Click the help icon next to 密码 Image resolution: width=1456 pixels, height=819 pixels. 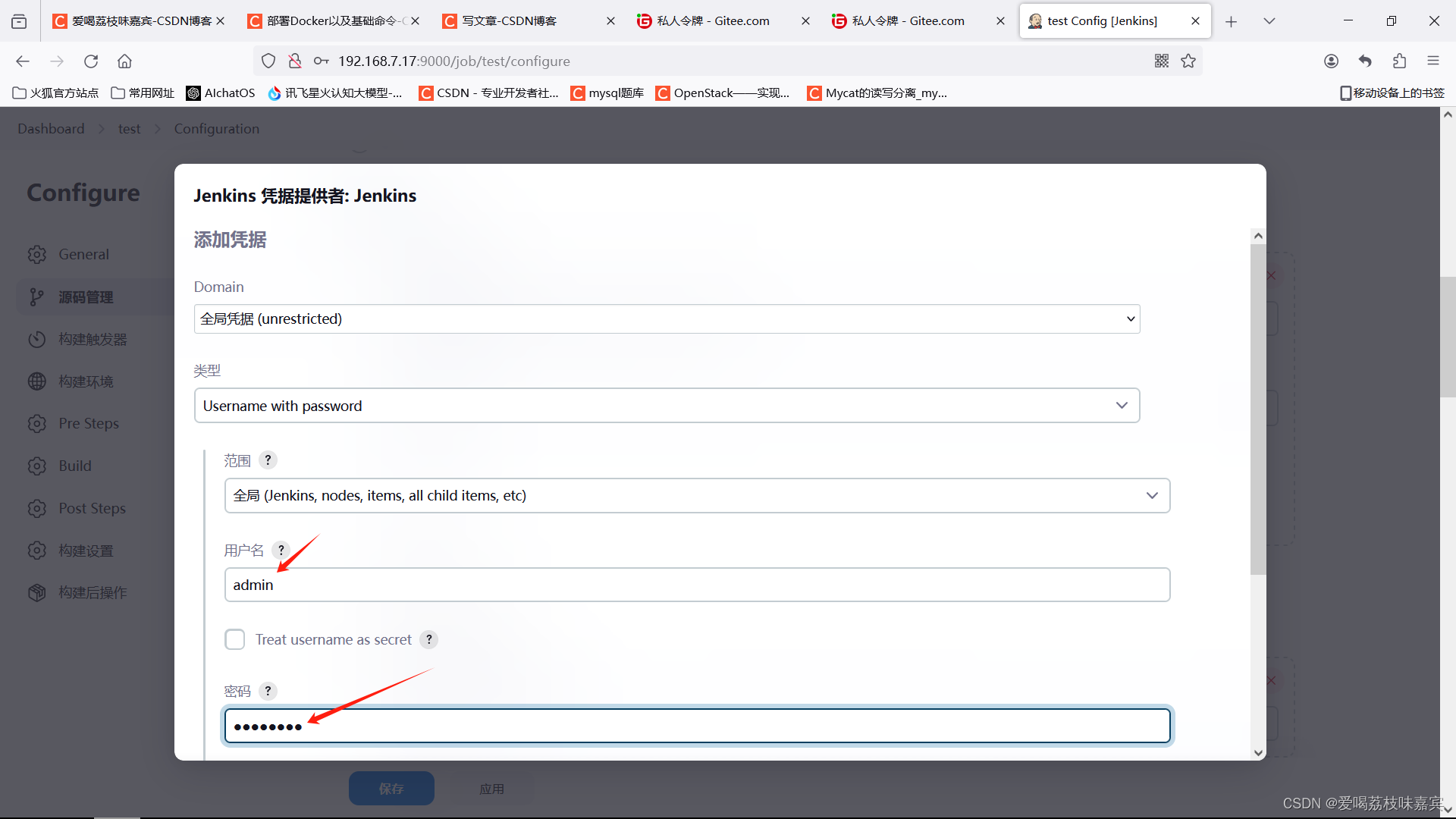[x=268, y=691]
